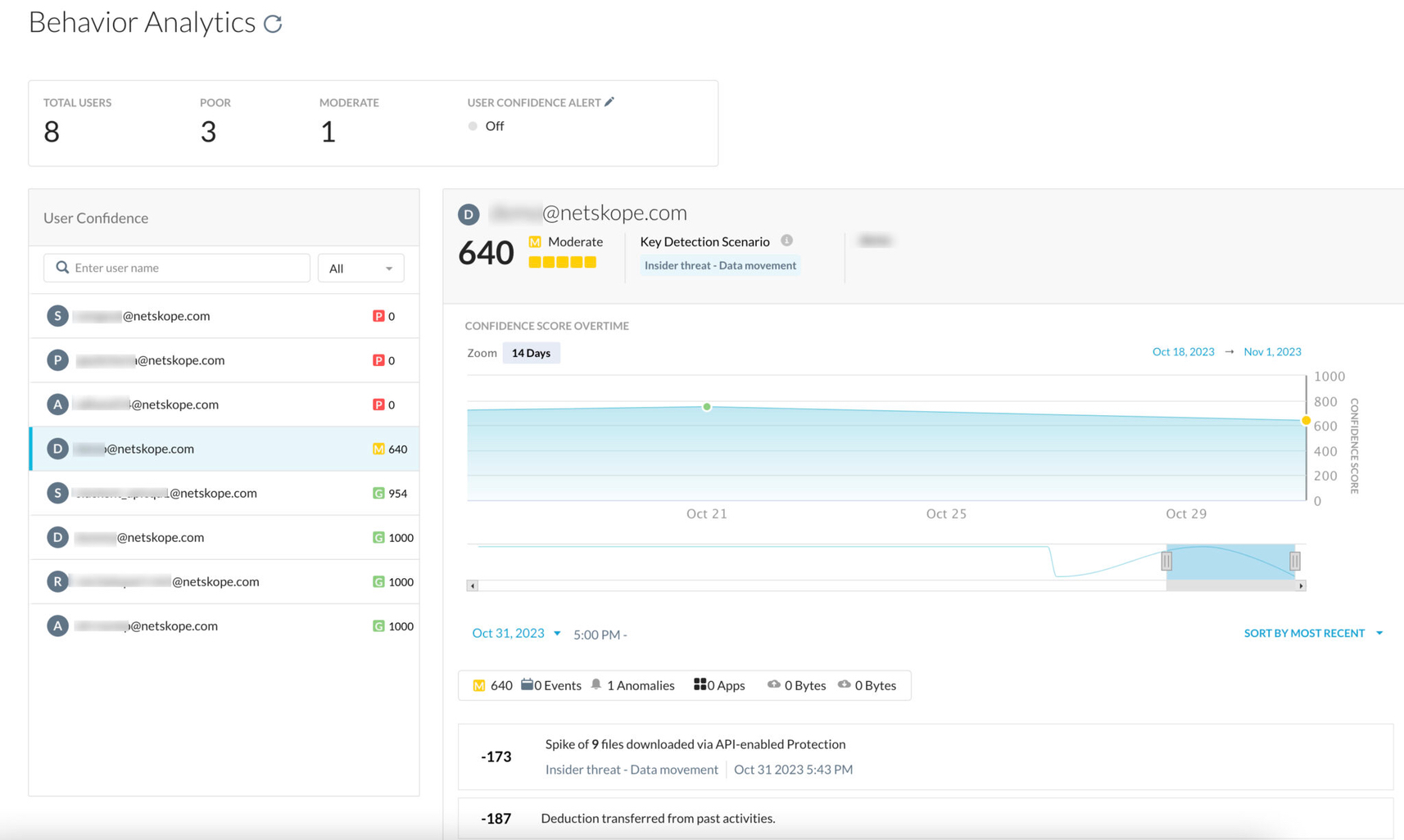Edit the User Confidence Alert settings

click(610, 102)
